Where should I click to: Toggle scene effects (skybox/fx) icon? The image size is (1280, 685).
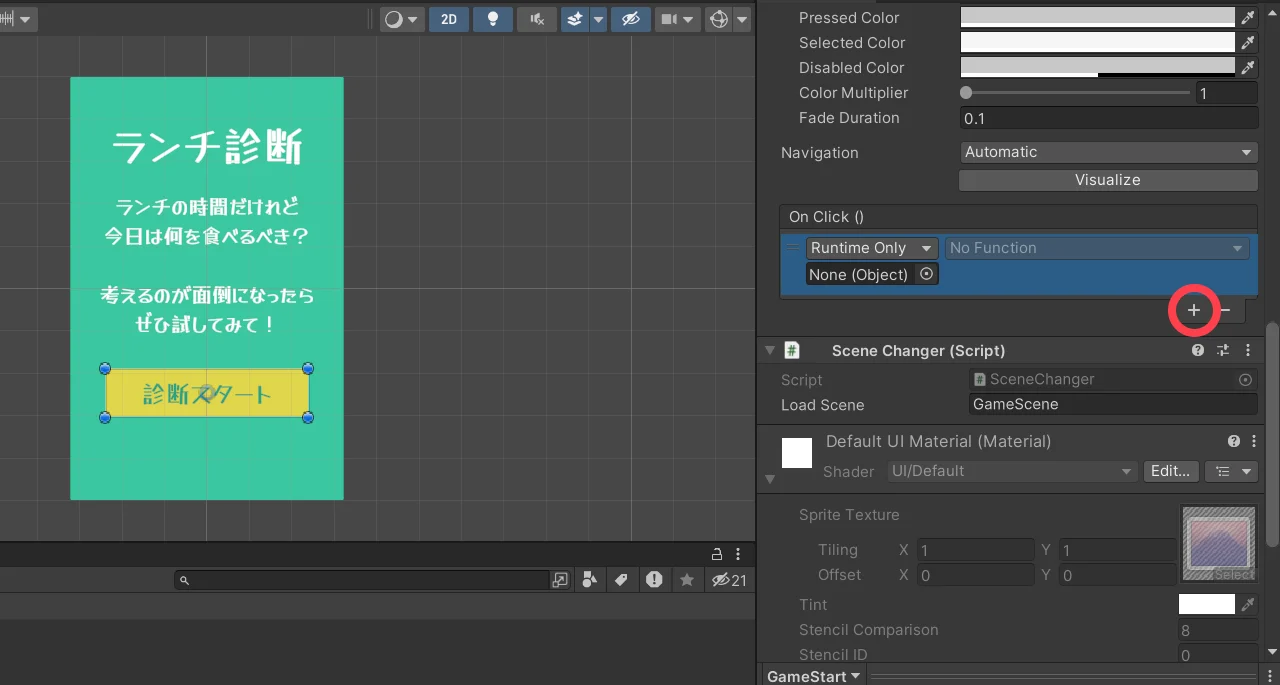[575, 19]
